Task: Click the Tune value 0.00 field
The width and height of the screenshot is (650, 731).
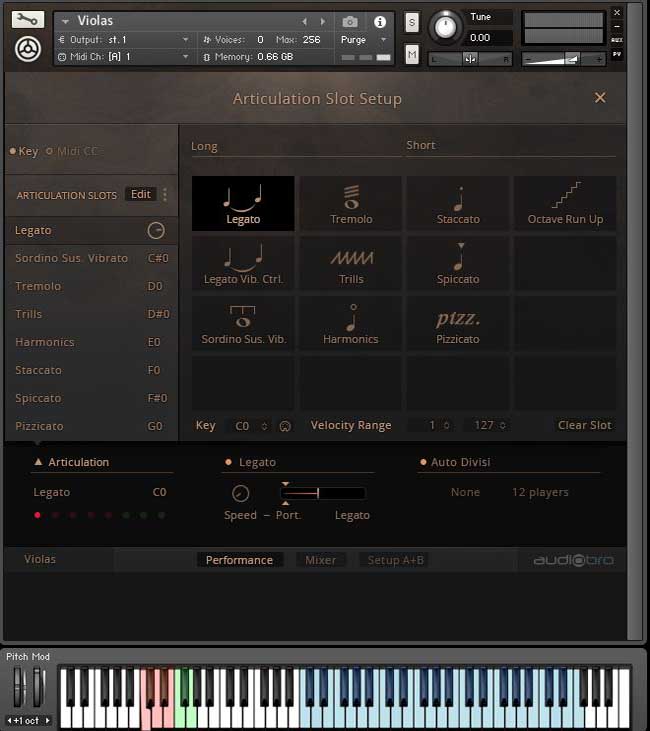Action: pos(488,38)
